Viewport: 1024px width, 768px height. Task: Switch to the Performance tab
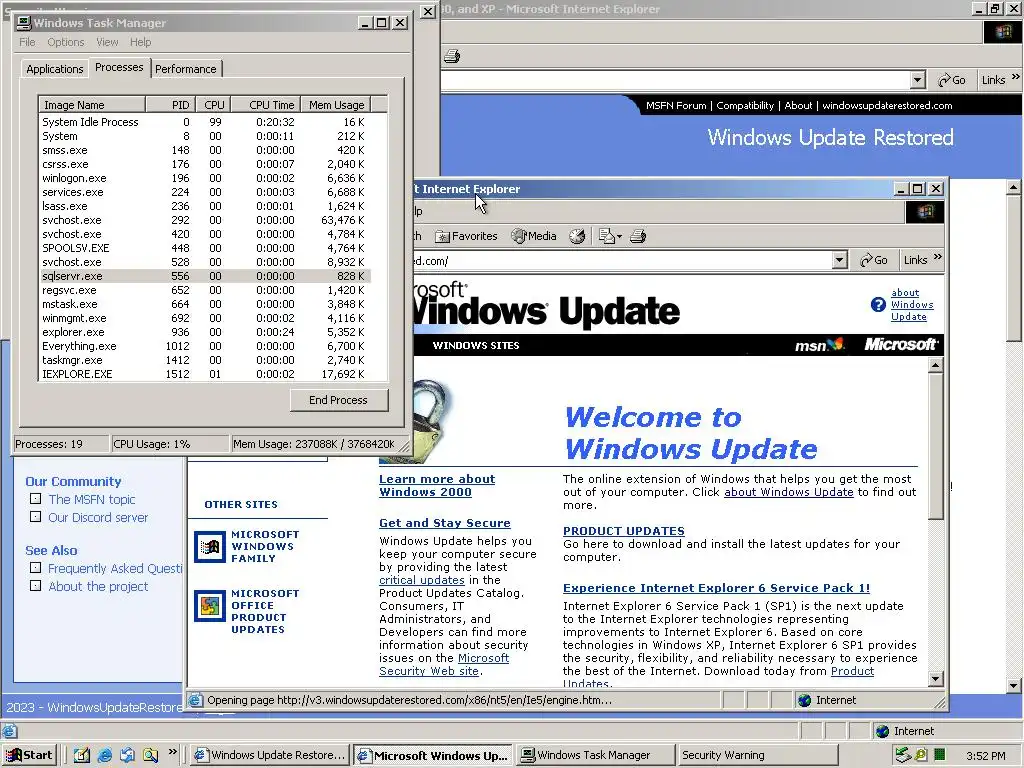pos(185,69)
